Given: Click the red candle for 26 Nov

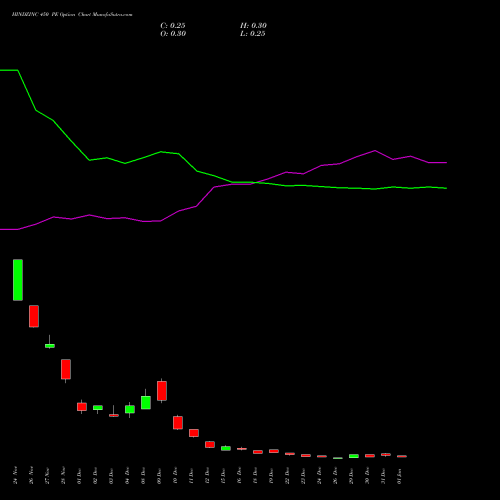Looking at the screenshot, I should pyautogui.click(x=34, y=316).
